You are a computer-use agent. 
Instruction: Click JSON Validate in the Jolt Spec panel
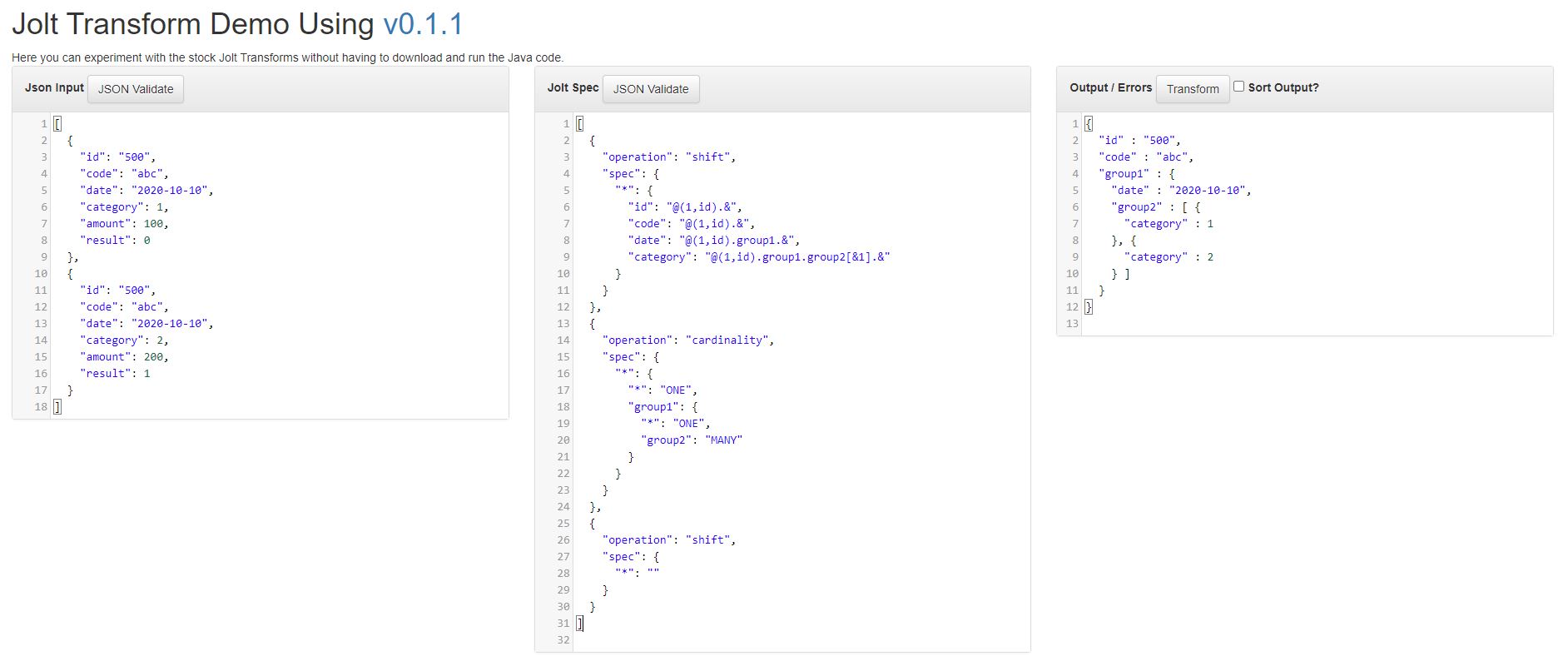pos(651,89)
